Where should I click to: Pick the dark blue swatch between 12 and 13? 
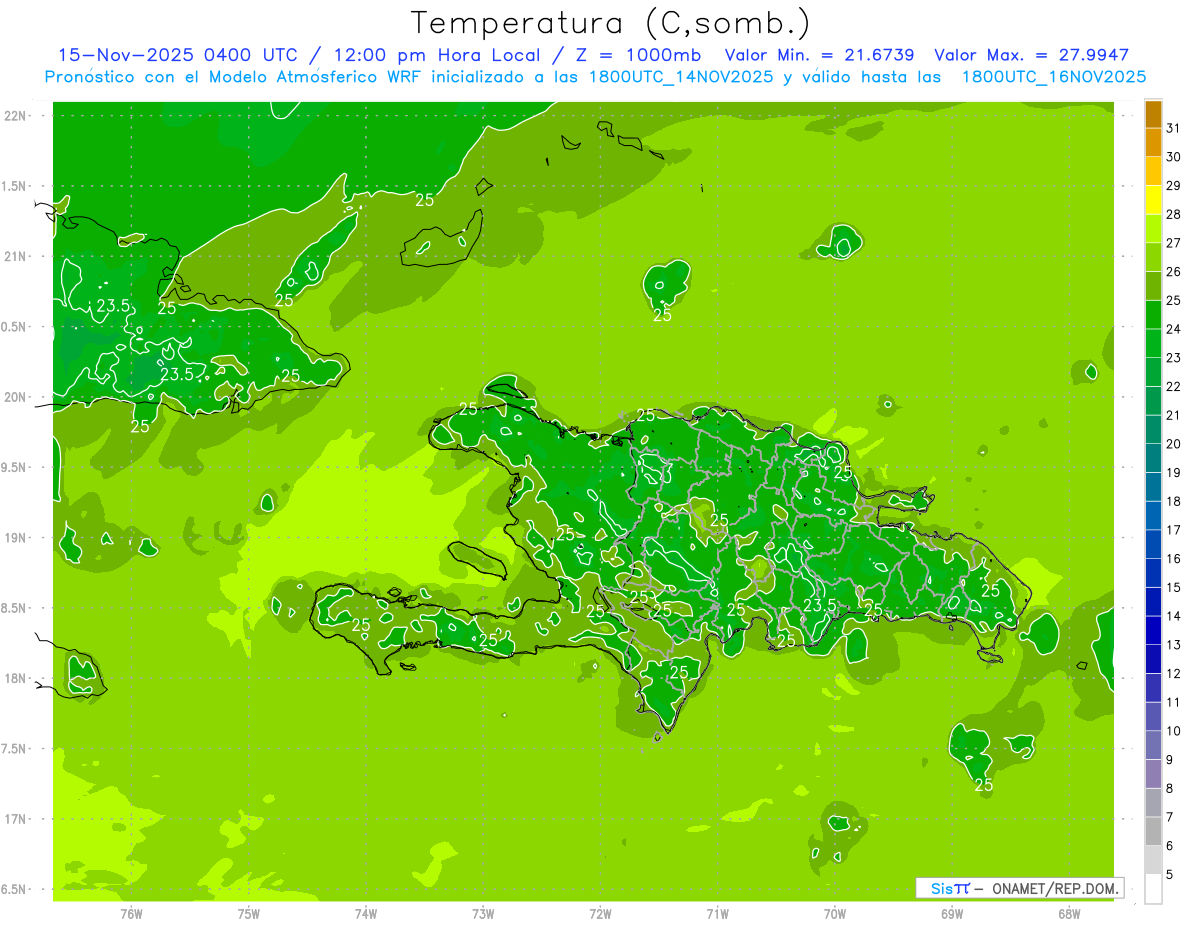tap(1153, 659)
